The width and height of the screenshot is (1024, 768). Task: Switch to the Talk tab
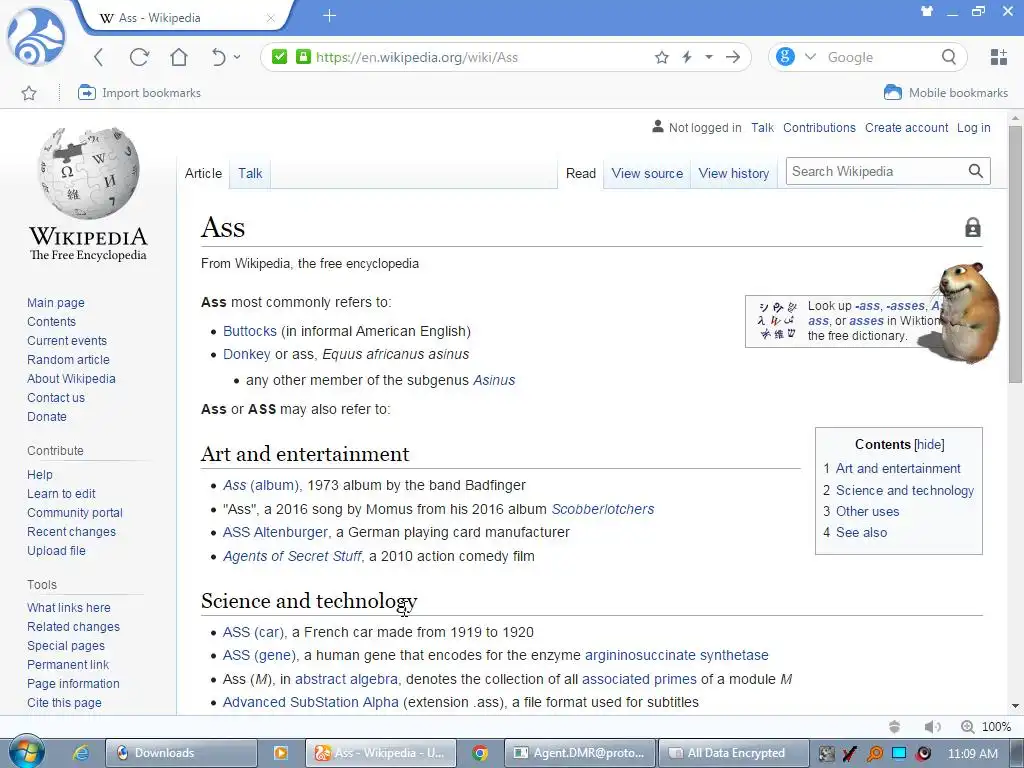pyautogui.click(x=249, y=174)
